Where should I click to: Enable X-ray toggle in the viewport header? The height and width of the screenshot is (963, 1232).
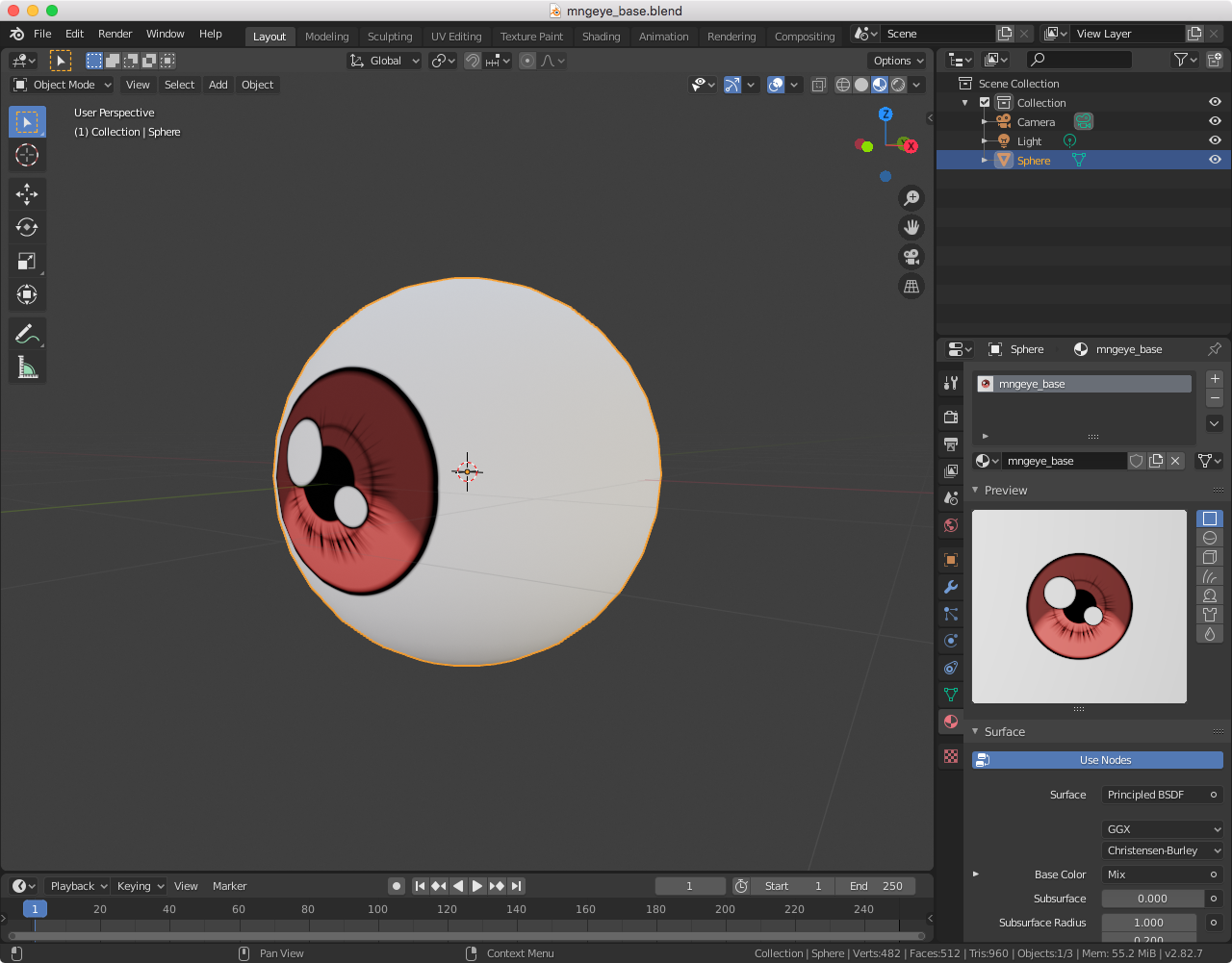click(x=819, y=85)
